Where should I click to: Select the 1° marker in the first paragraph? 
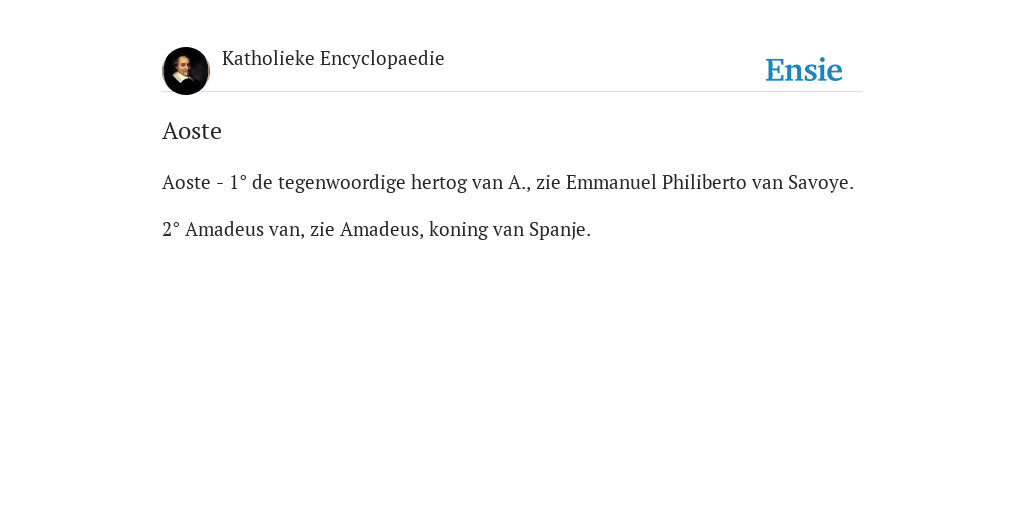[x=238, y=182]
